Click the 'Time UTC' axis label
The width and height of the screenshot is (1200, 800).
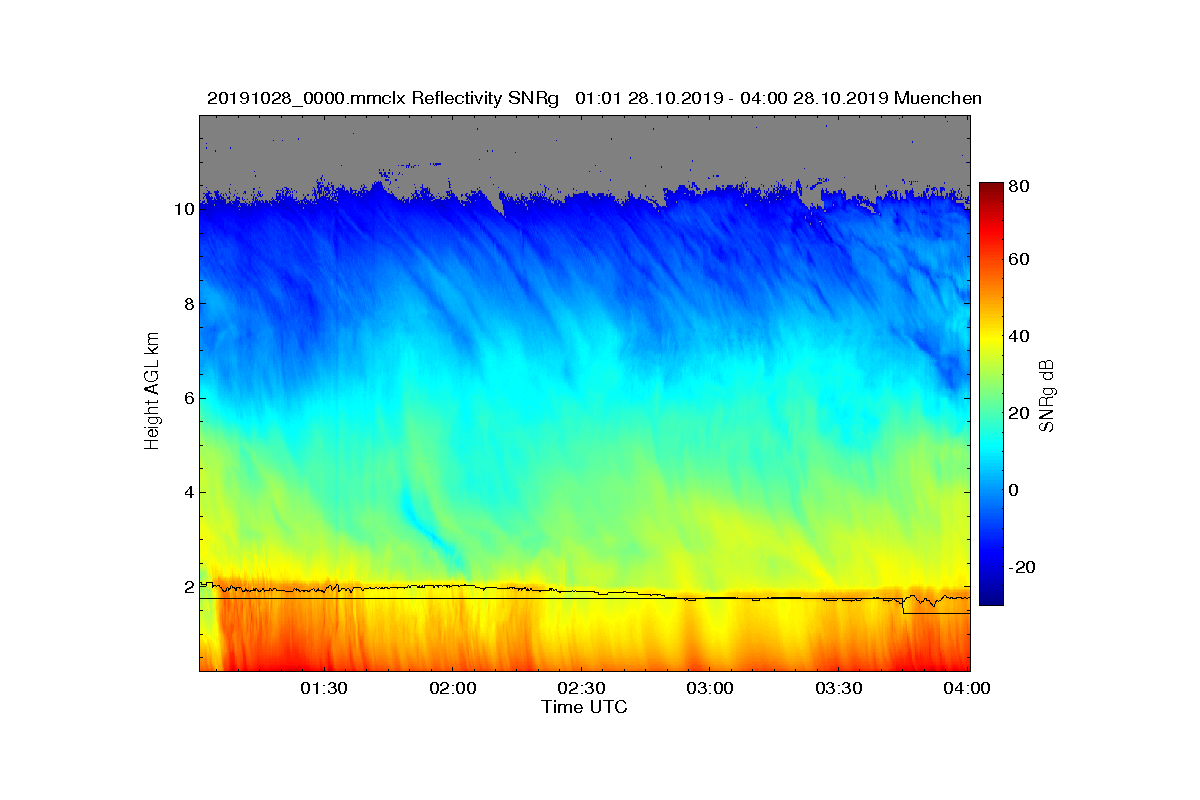[x=584, y=707]
